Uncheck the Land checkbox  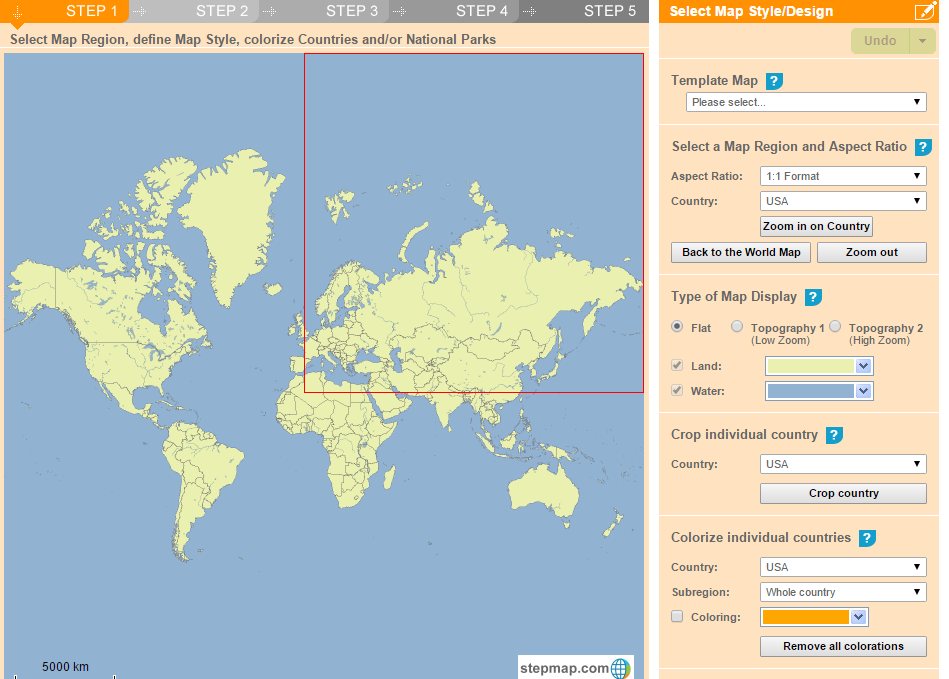point(677,364)
